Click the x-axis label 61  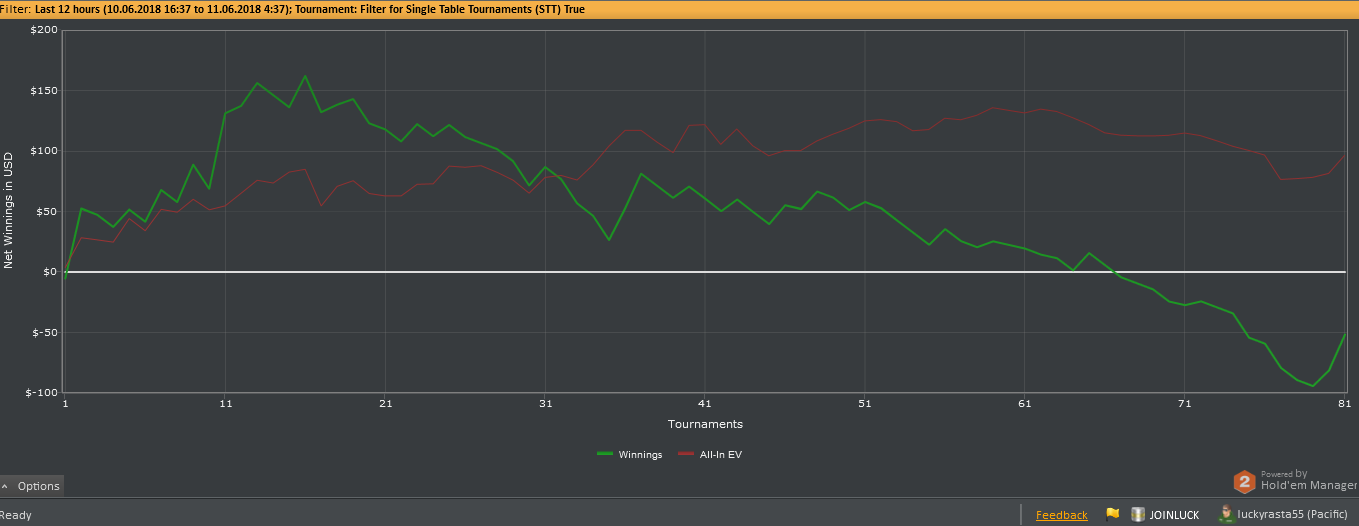(x=1024, y=403)
